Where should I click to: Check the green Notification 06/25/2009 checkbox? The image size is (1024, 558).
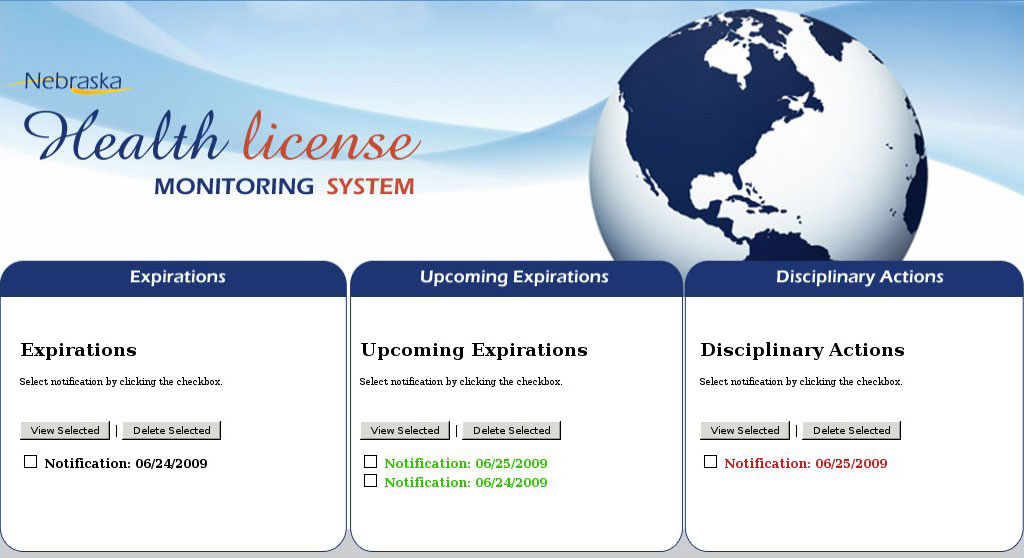point(370,462)
